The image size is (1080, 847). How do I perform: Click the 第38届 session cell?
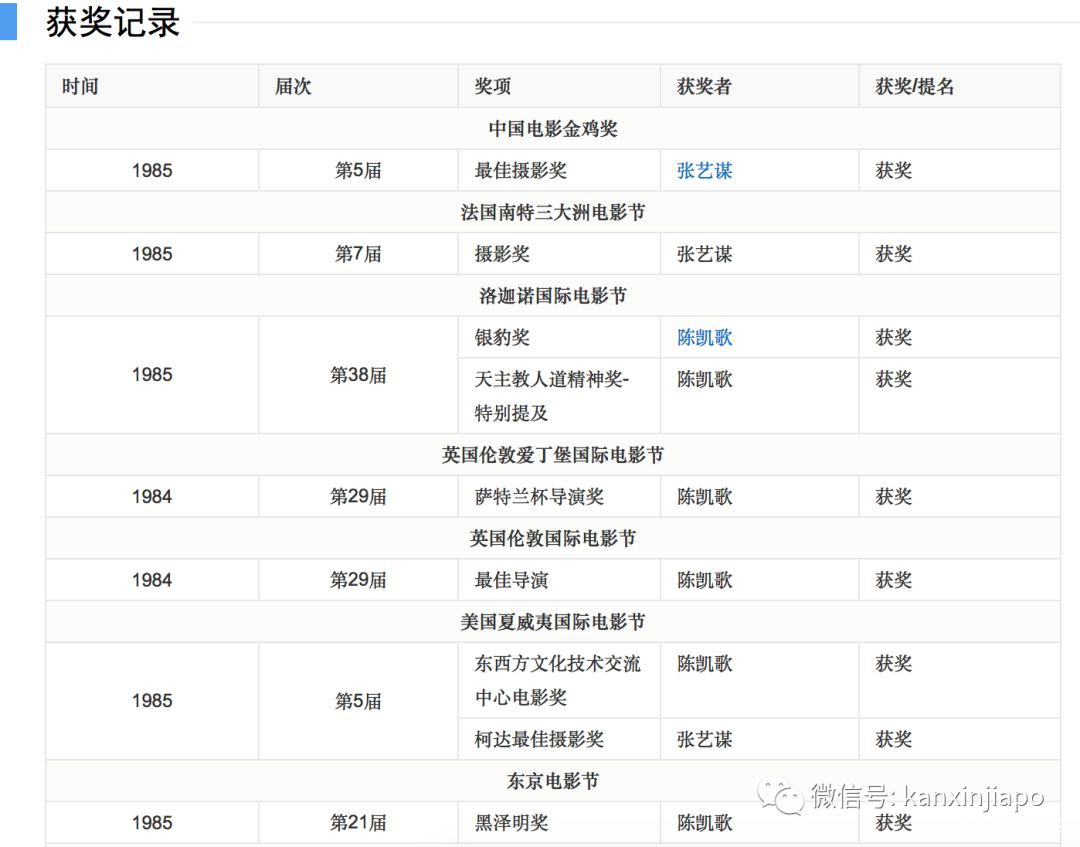click(358, 376)
